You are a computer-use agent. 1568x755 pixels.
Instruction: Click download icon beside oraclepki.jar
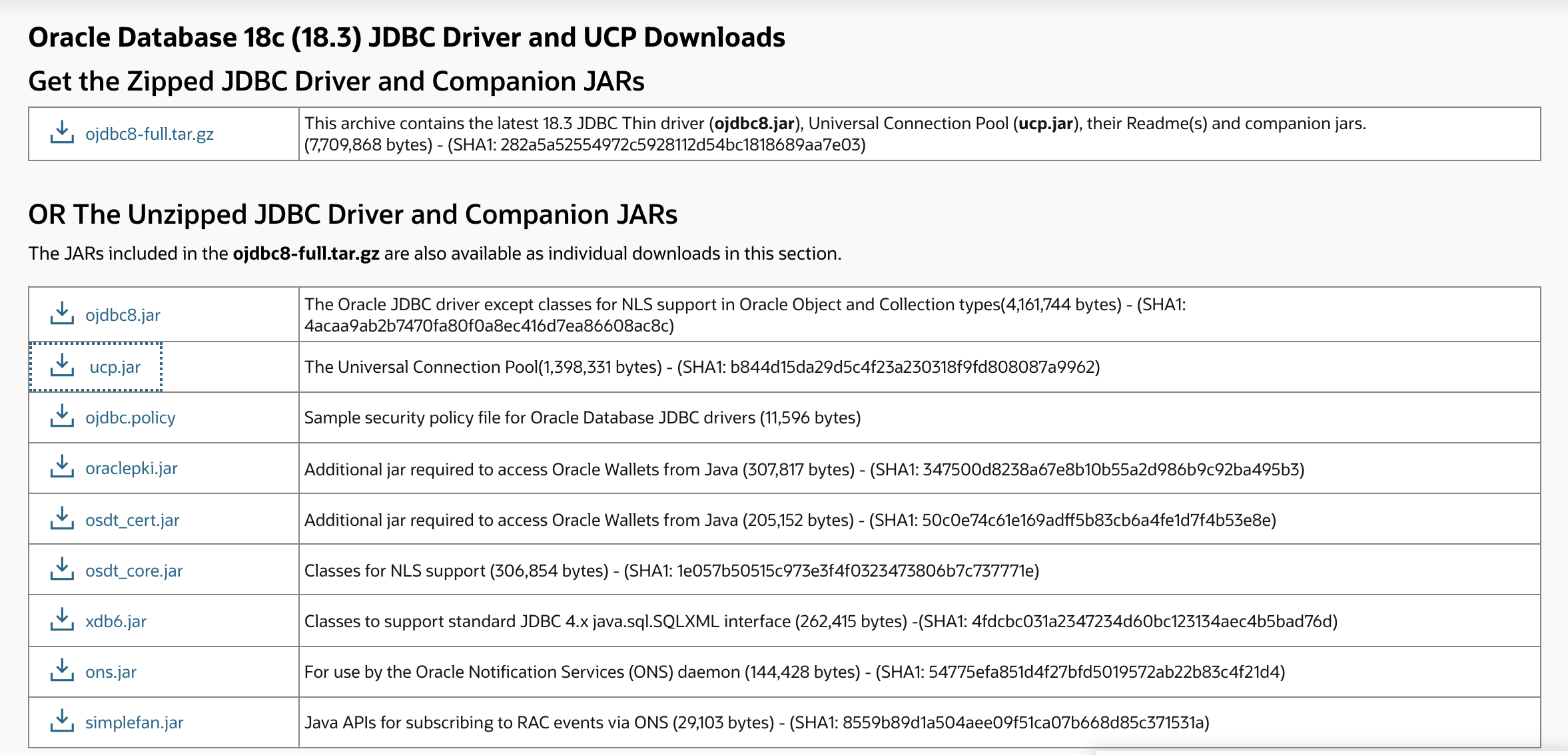pyautogui.click(x=62, y=467)
